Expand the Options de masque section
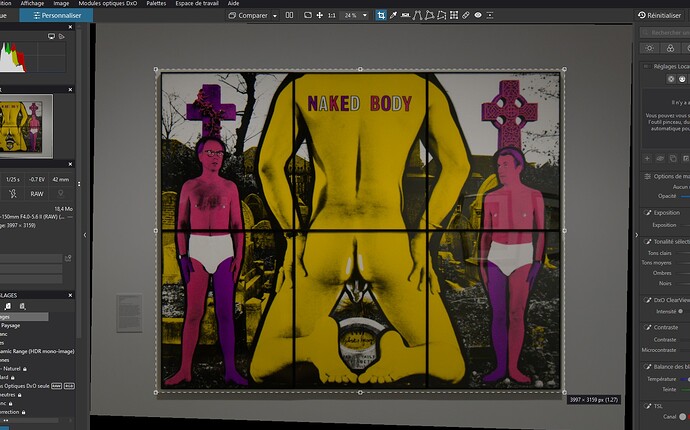The height and width of the screenshot is (430, 690). click(x=647, y=176)
